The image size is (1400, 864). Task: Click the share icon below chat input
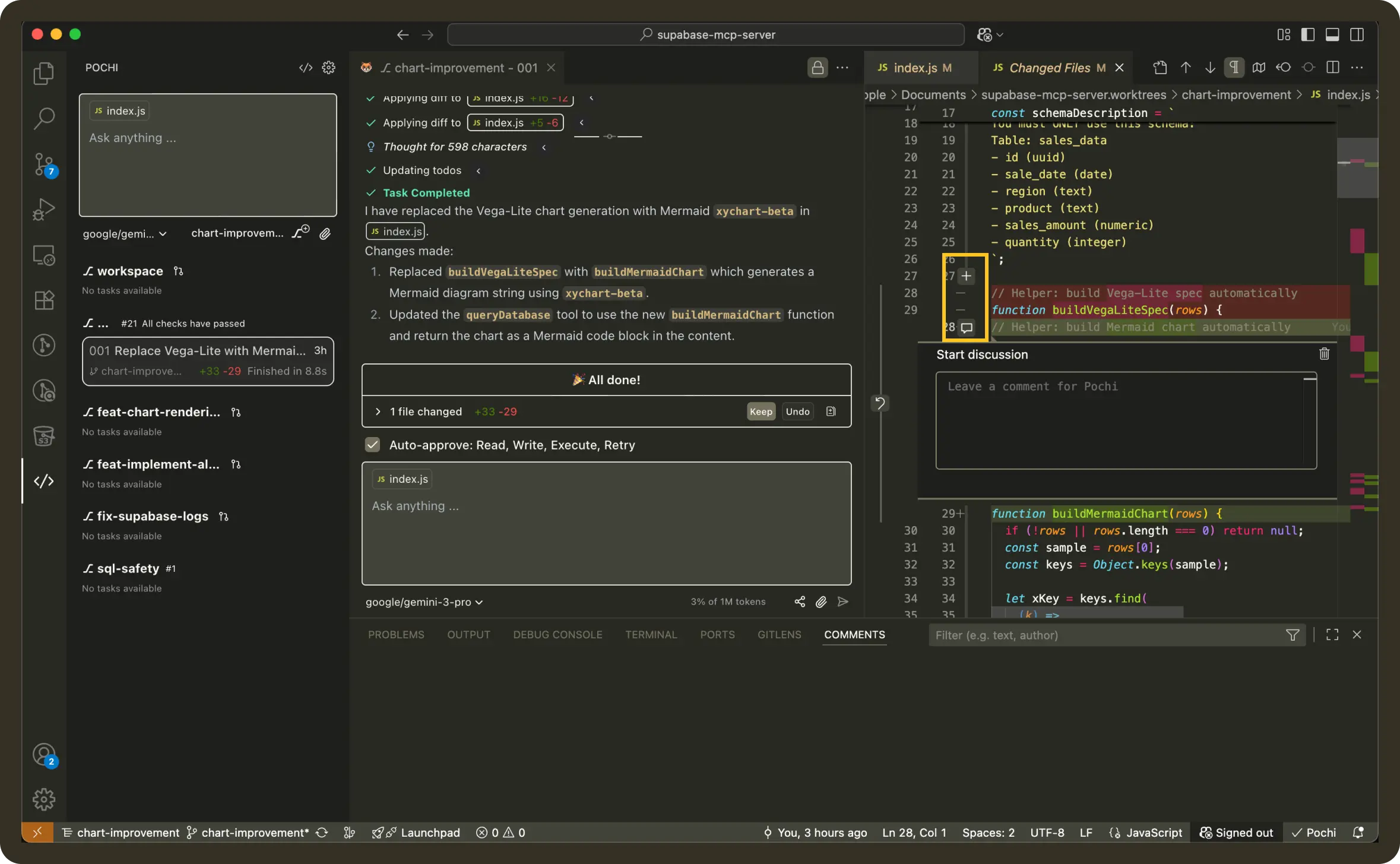(800, 602)
